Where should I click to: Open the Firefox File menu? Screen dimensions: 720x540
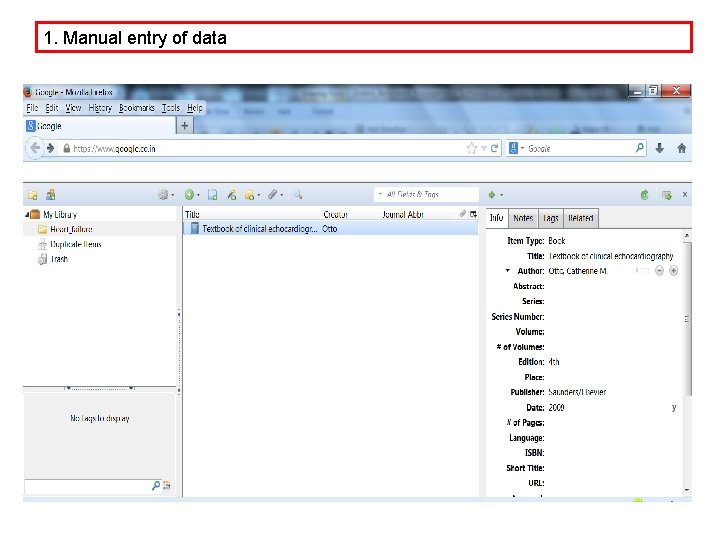[32, 108]
